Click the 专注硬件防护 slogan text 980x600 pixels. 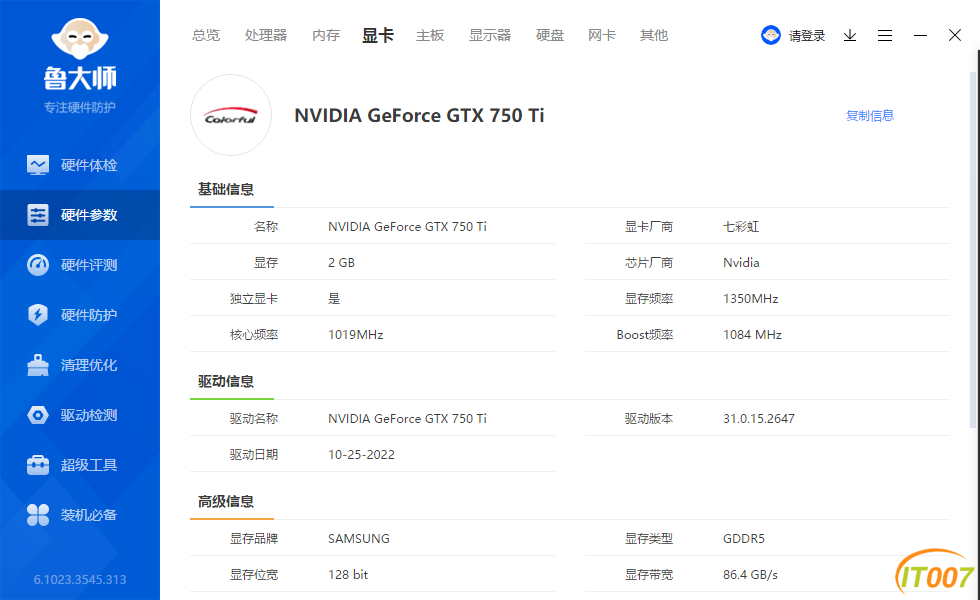(80, 108)
